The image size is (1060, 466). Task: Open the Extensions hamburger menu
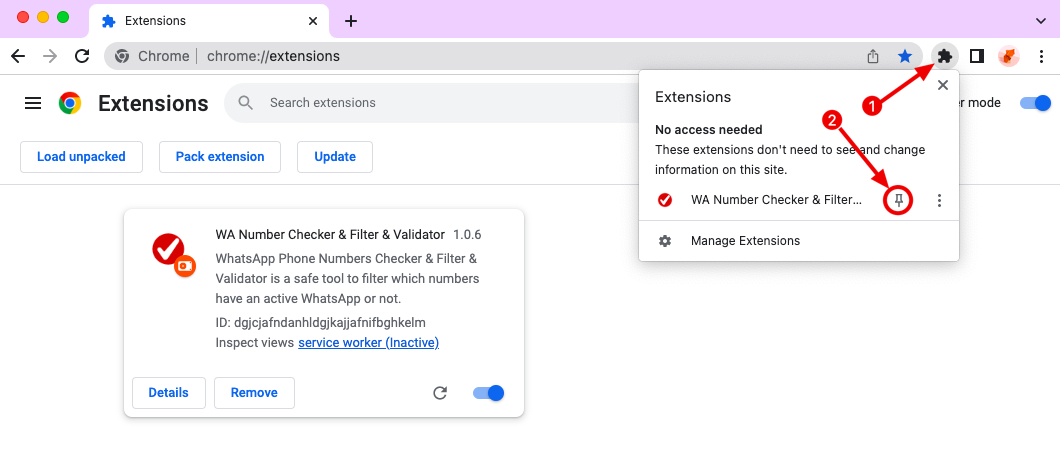(32, 103)
